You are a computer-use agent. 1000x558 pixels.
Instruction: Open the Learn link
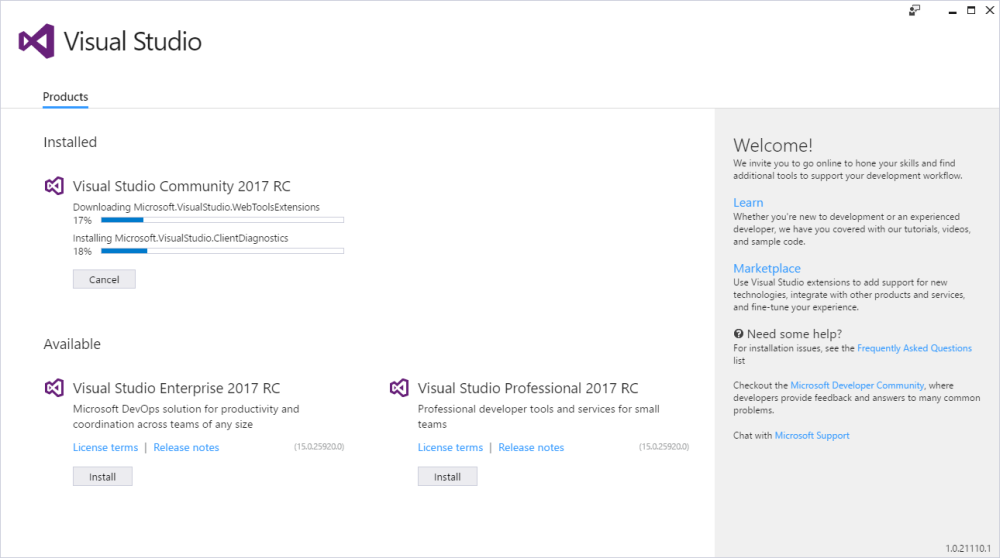click(748, 203)
